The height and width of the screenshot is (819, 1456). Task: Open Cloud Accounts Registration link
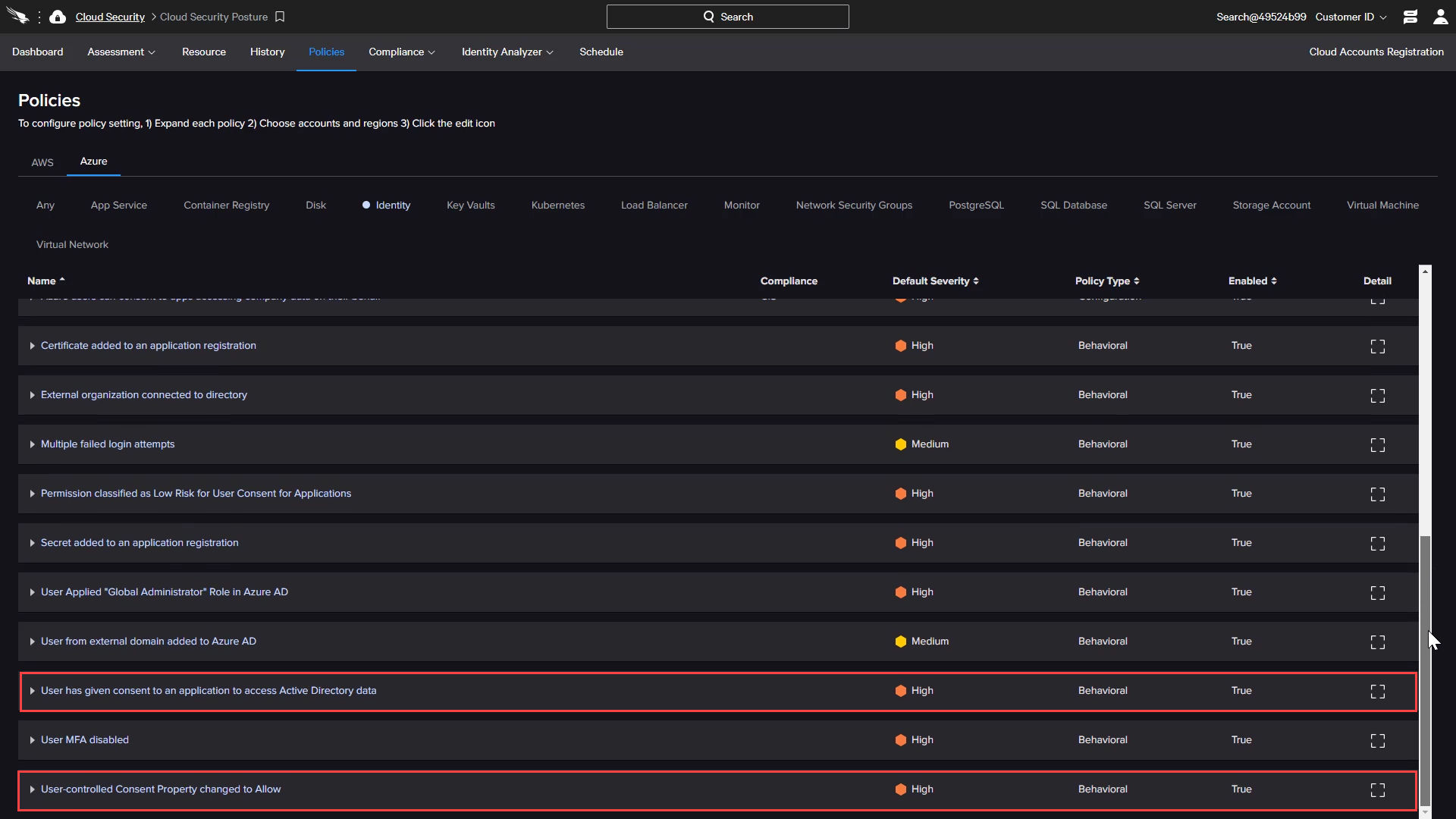[1376, 52]
